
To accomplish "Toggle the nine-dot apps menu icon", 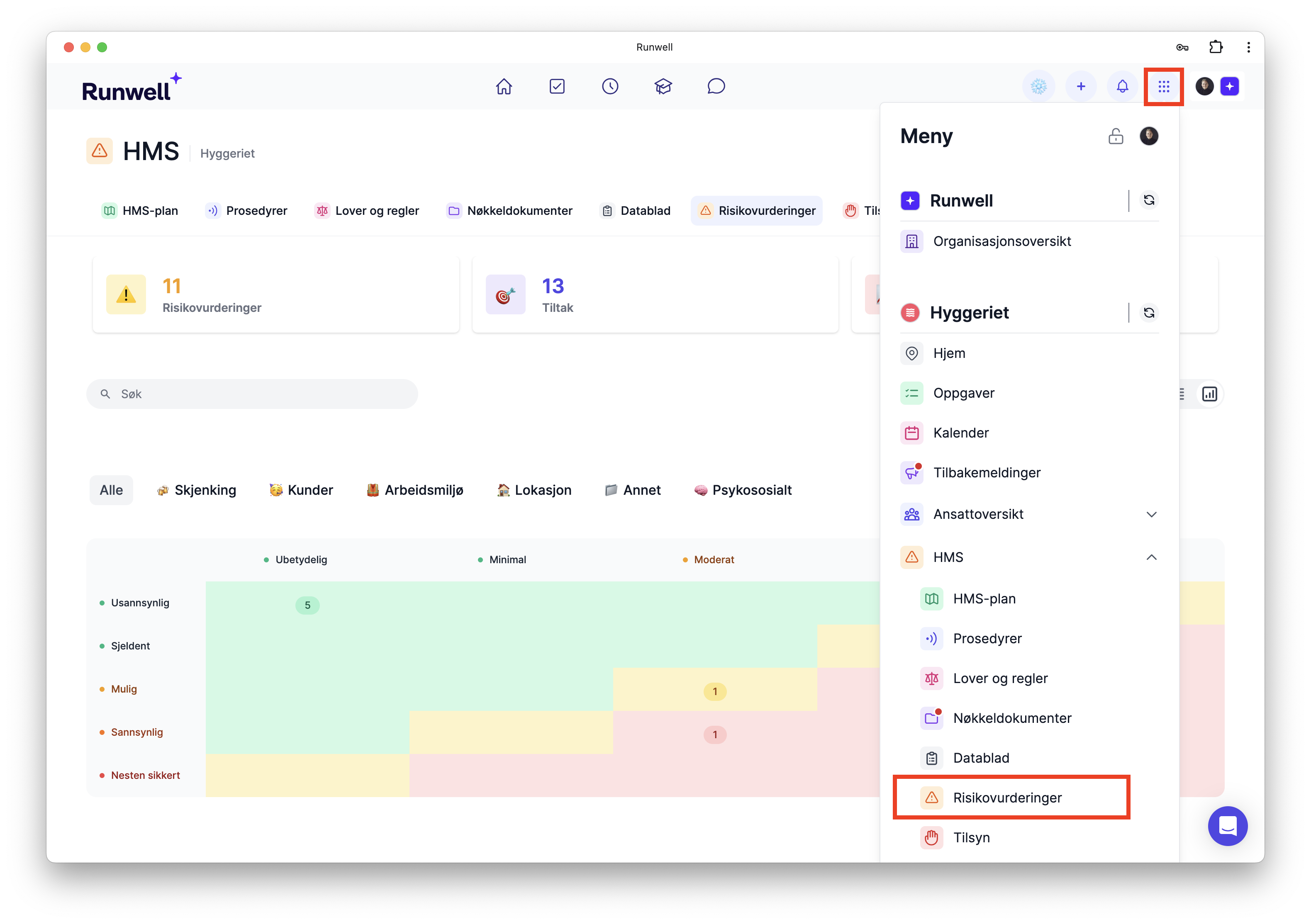I will click(1164, 86).
